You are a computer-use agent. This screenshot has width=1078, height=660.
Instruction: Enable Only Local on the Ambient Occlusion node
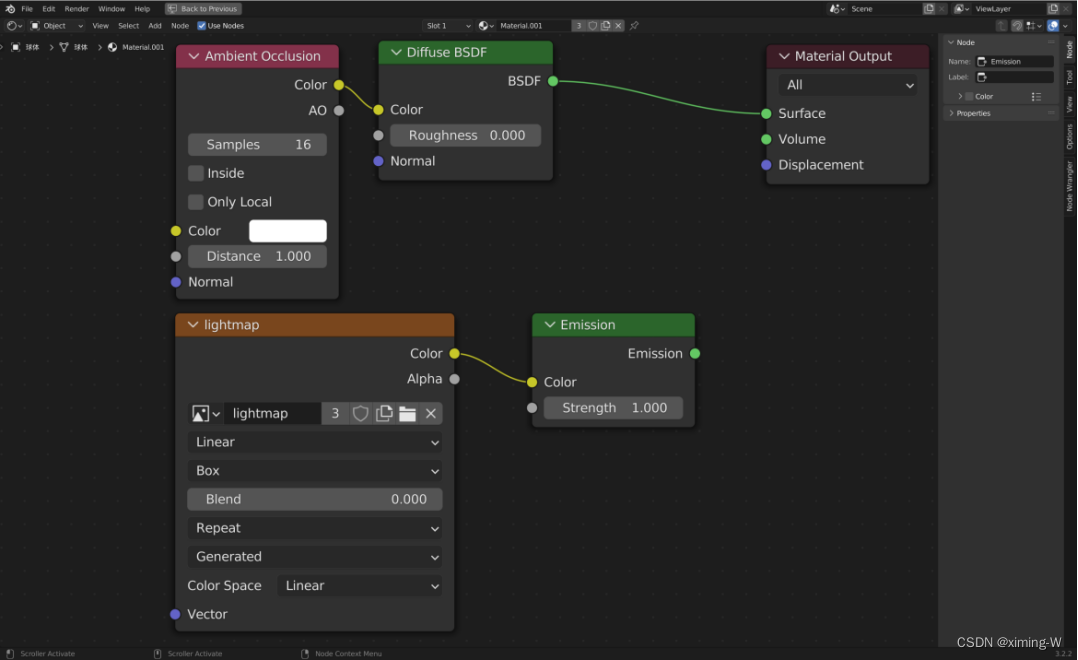point(196,201)
